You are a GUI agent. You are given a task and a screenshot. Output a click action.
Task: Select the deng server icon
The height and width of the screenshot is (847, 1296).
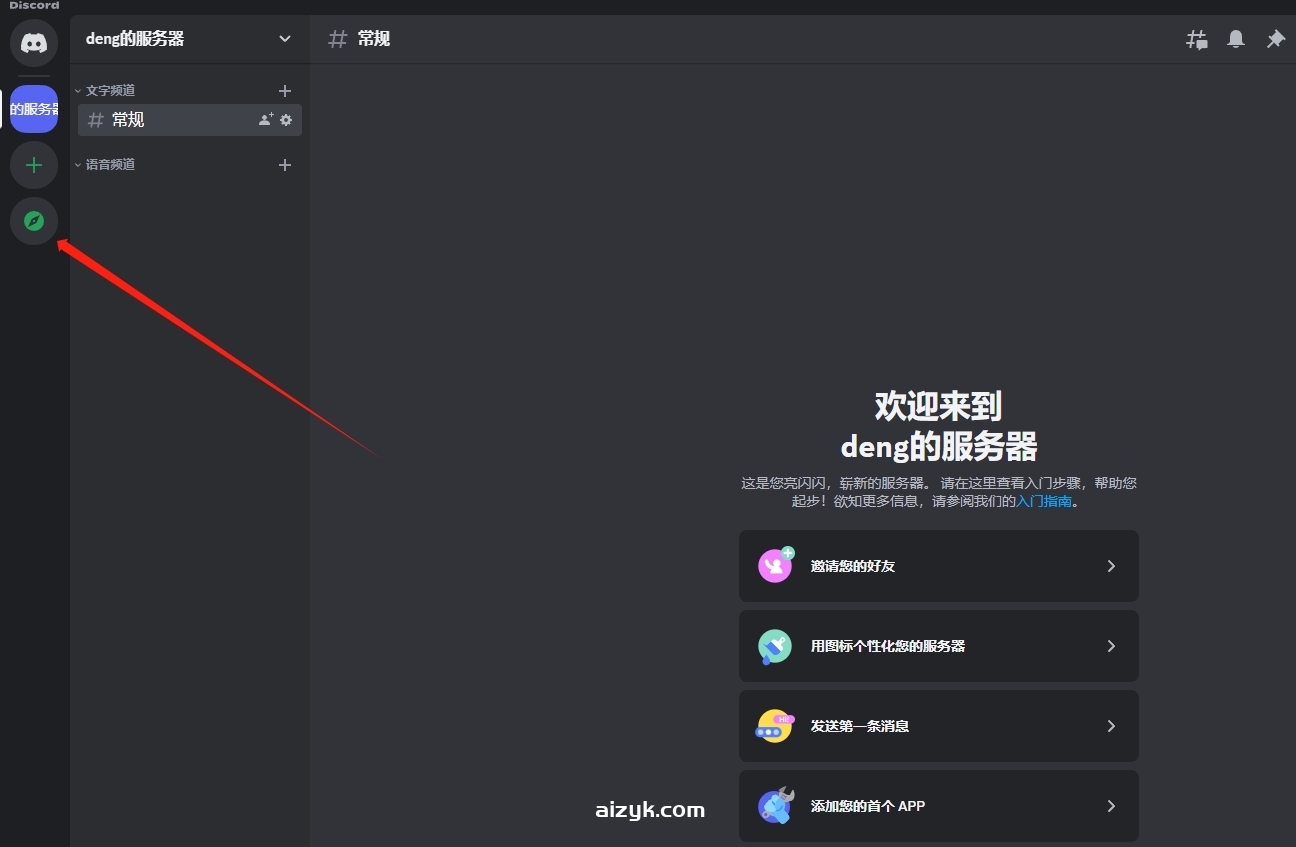[x=34, y=109]
